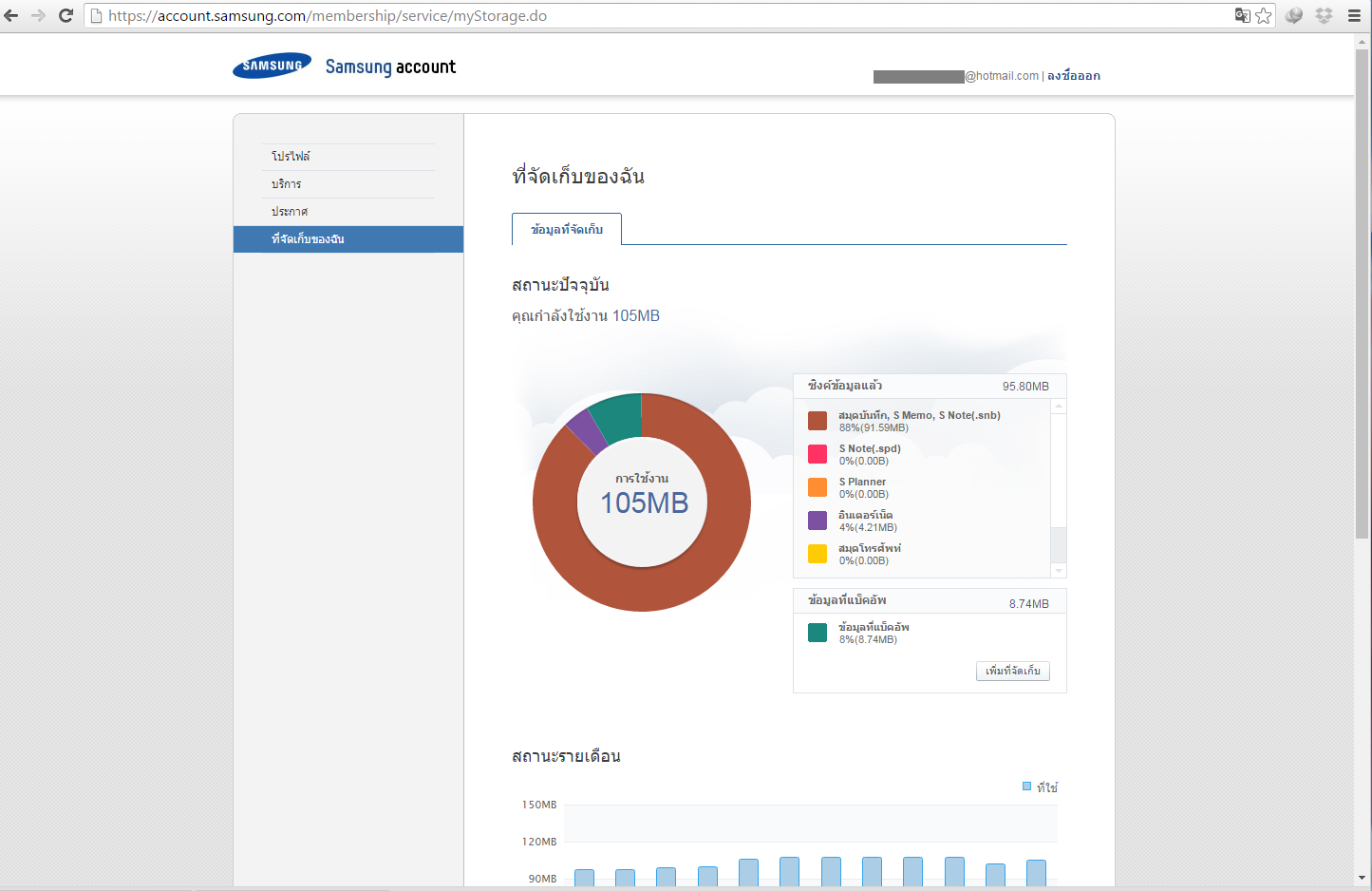Screen dimensions: 1372x891
Task: Click the legend list scroll-up arrow
Action: [1059, 407]
